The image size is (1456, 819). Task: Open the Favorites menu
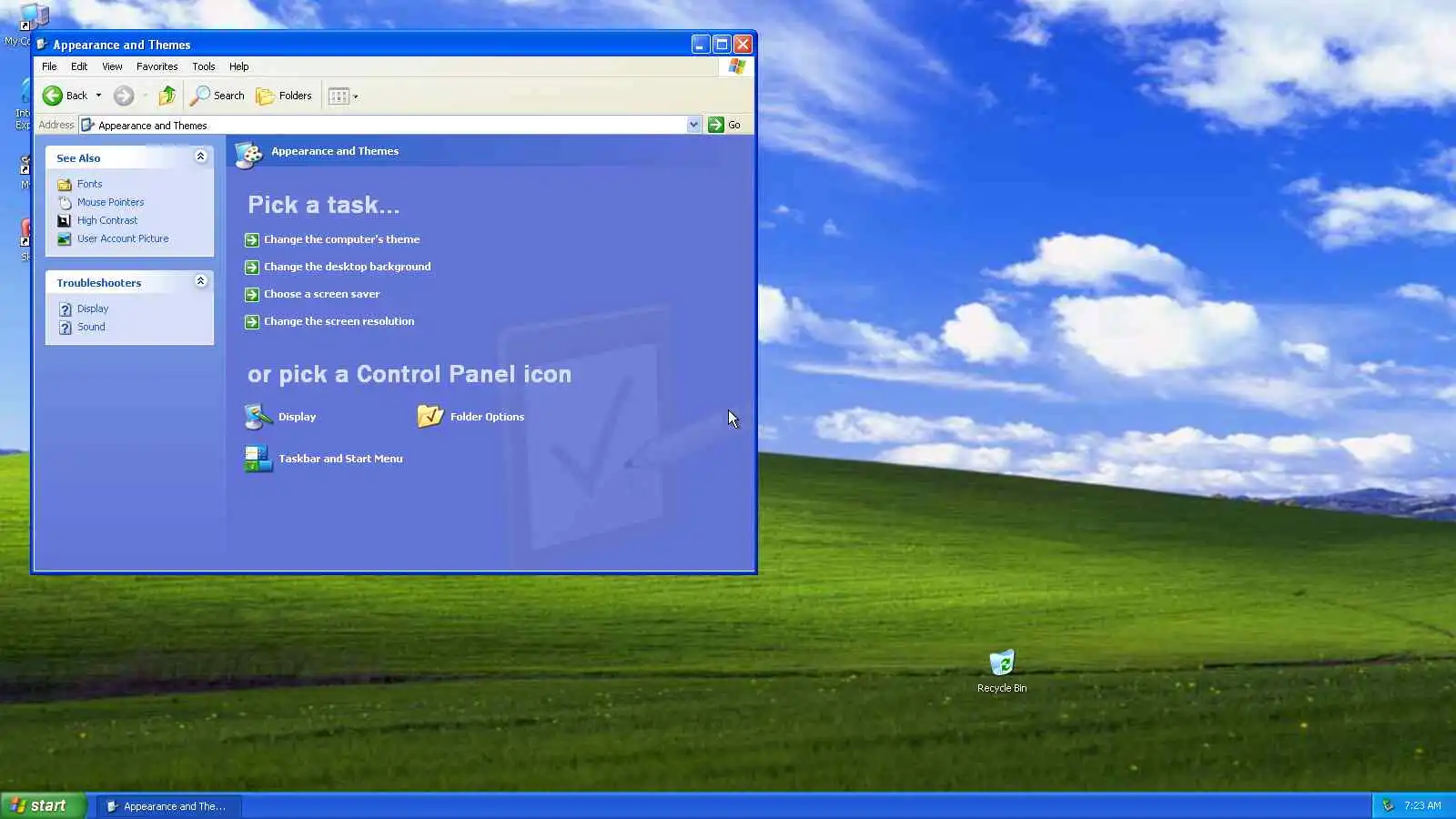pyautogui.click(x=157, y=66)
